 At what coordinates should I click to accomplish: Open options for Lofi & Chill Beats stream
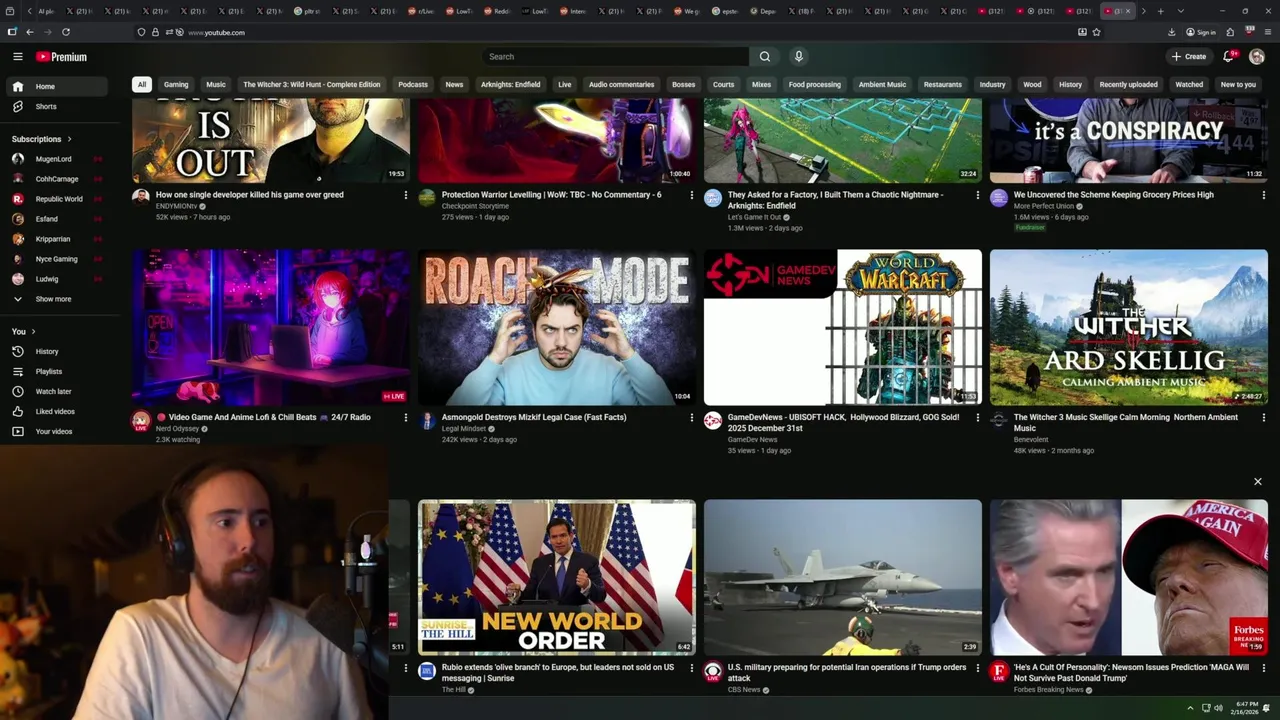pos(405,418)
